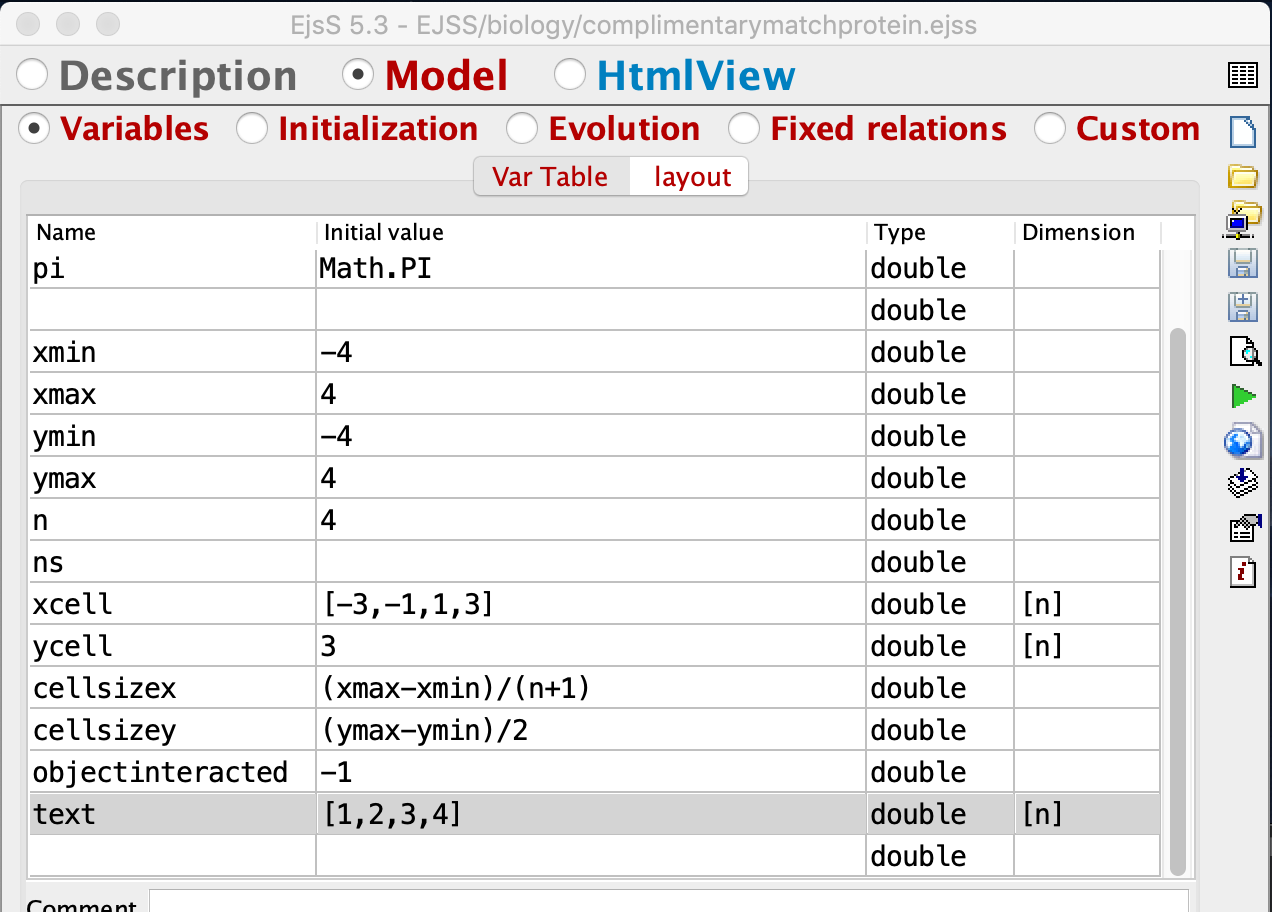Save the simulation with the floppy disk icon
This screenshot has height=912, width=1272.
pos(1242,263)
